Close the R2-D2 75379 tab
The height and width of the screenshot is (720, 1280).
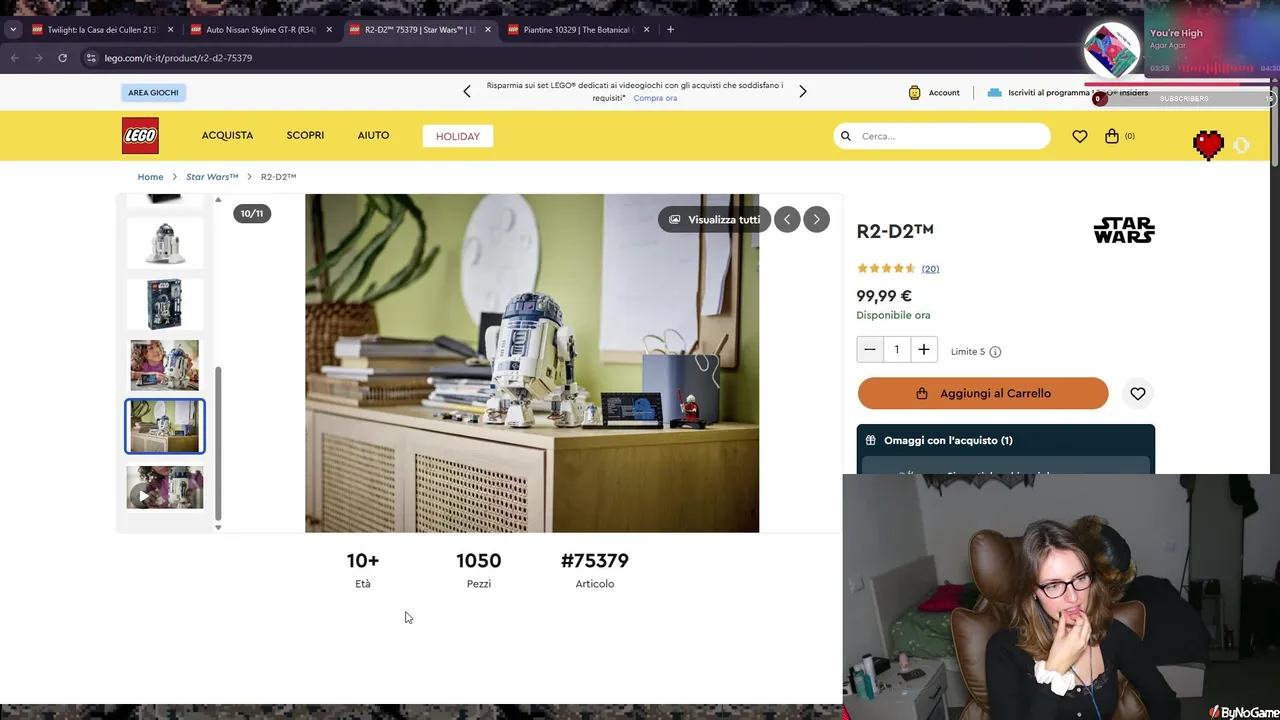coord(488,29)
